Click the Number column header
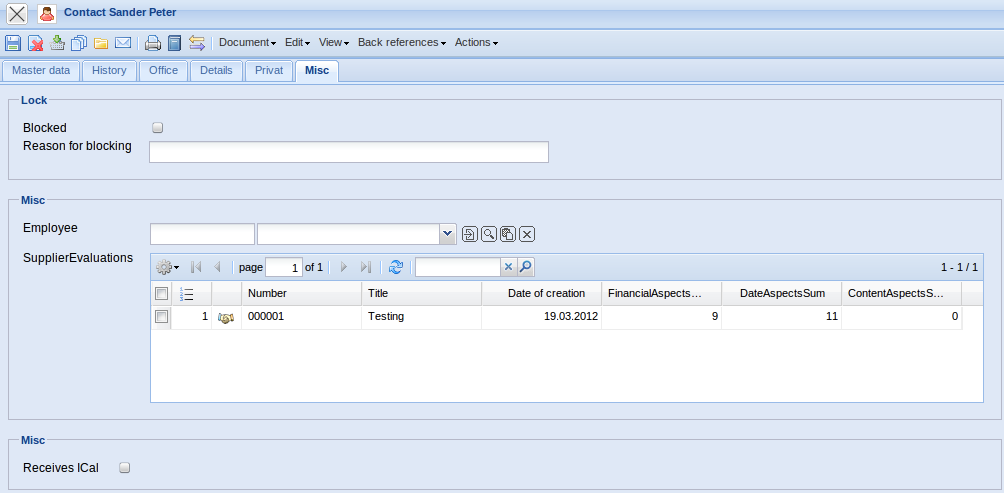This screenshot has height=493, width=1004. pos(300,293)
